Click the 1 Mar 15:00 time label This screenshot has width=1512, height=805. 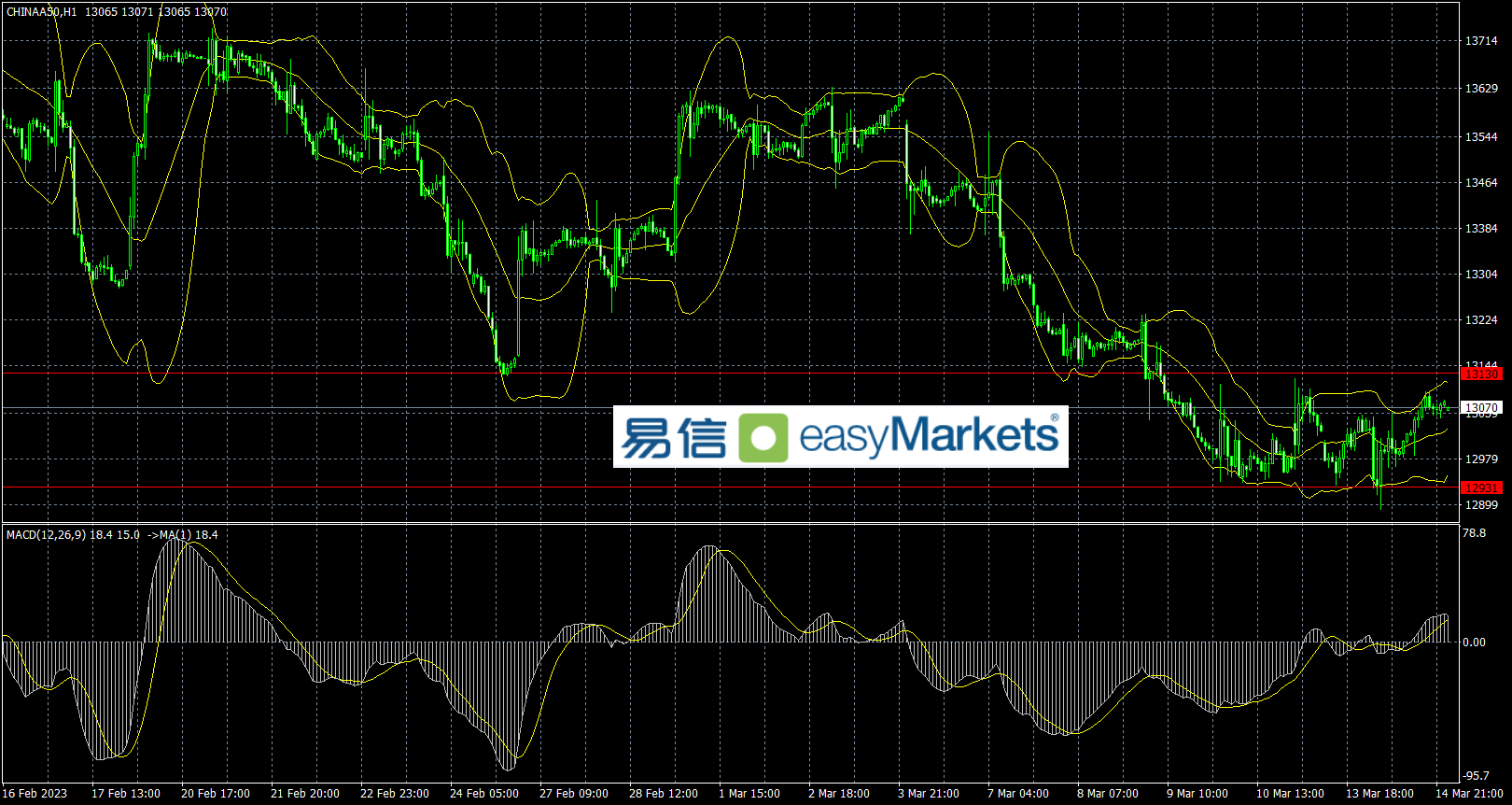(749, 794)
